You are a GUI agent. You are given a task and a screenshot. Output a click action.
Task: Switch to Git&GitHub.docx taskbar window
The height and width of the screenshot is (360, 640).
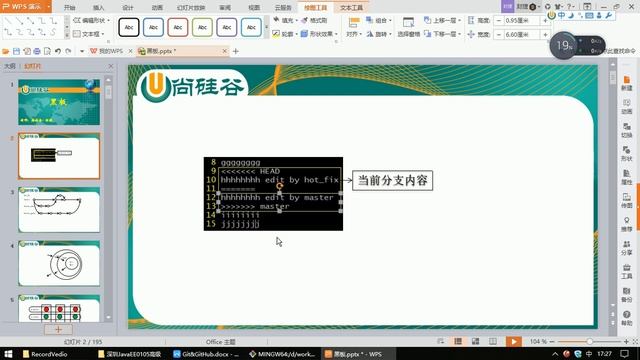[206, 354]
